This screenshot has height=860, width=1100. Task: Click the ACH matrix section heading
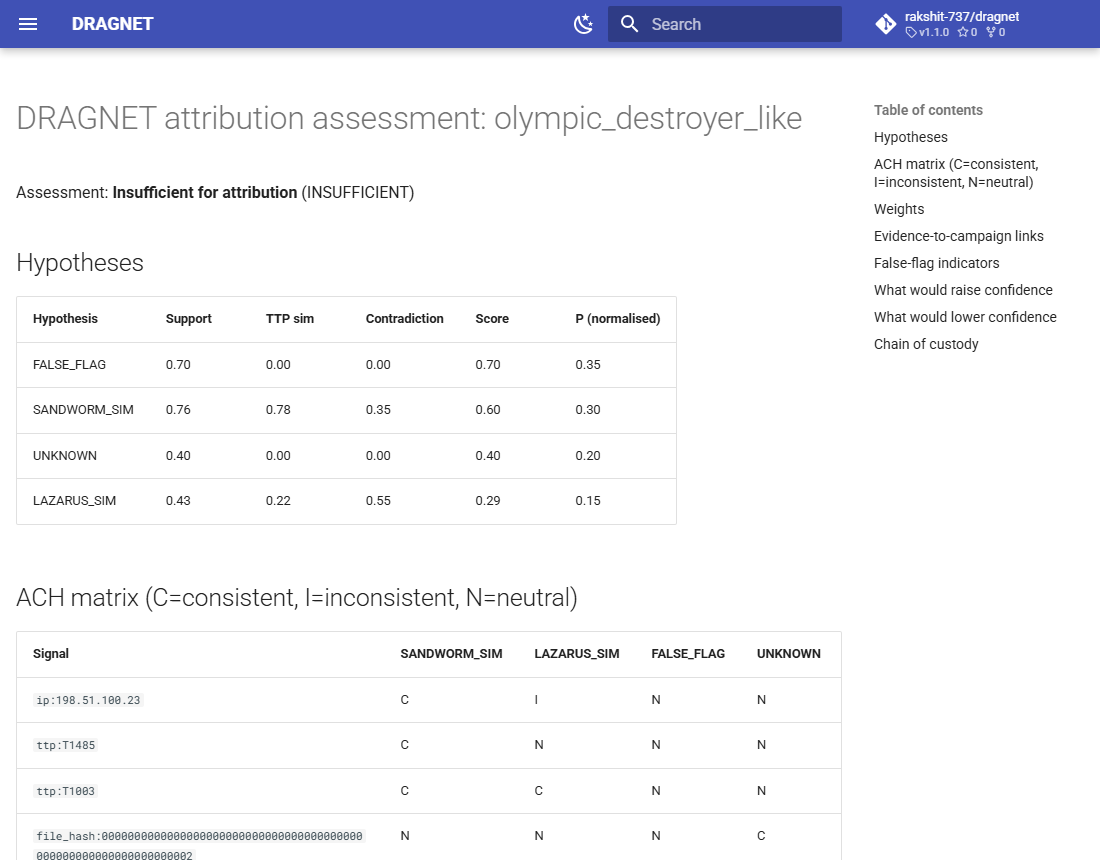click(297, 598)
